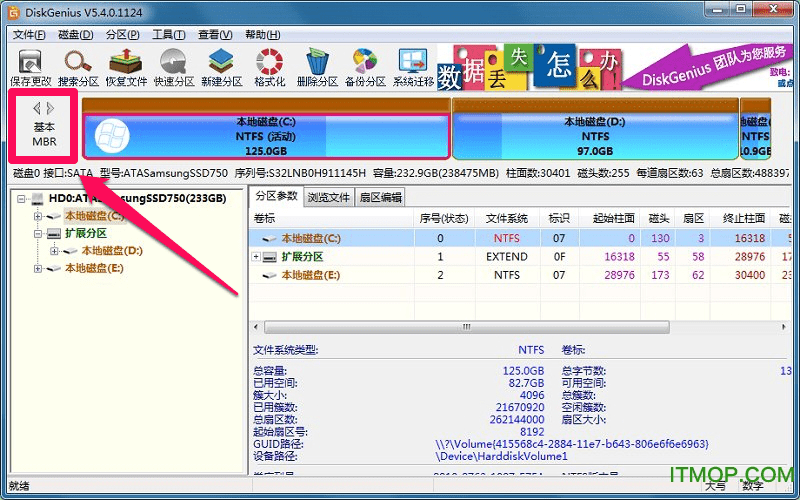The height and width of the screenshot is (500, 800).
Task: Click the 文件系统 column header
Action: pos(507,218)
